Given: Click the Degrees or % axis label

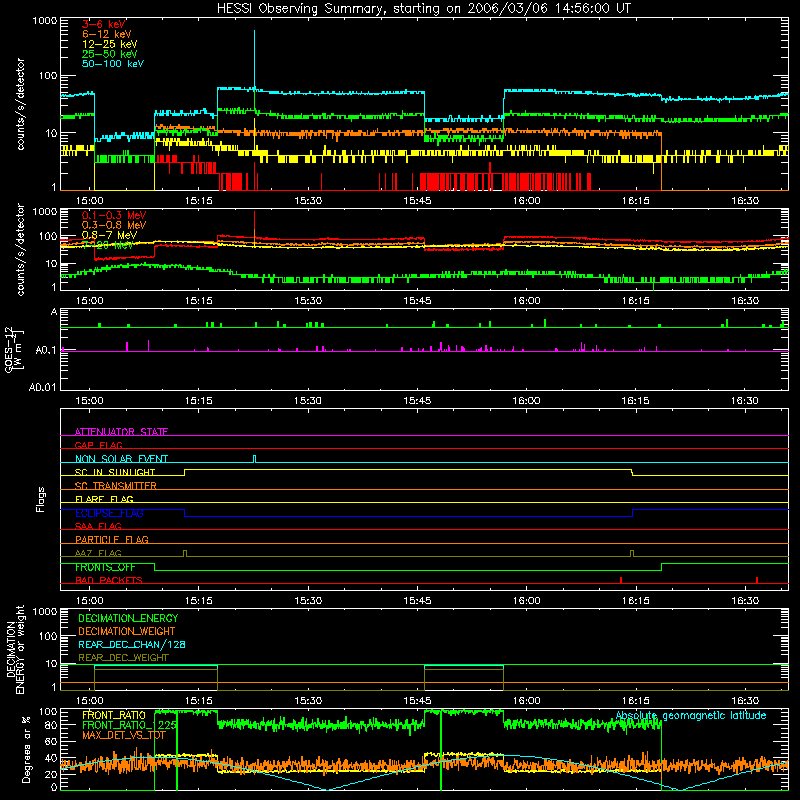Looking at the screenshot, I should click(25, 750).
